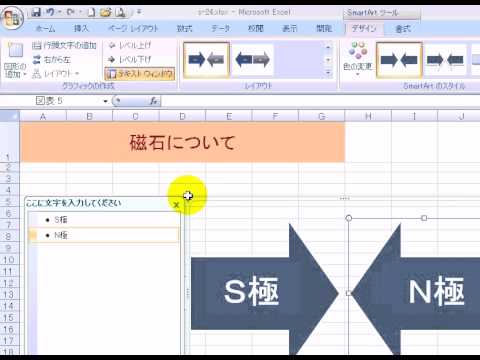
Task: Select the S極 right-pointing arrow shape
Action: pyautogui.click(x=264, y=293)
